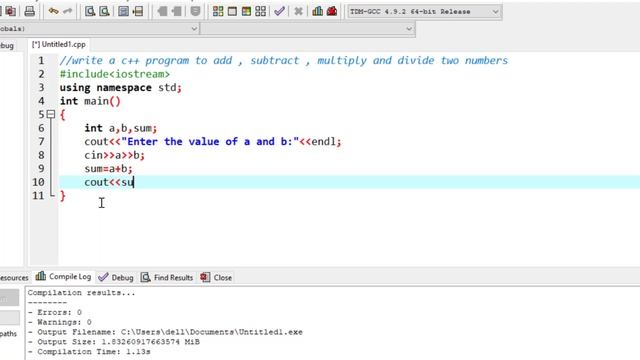Screen dimensions: 640x360
Task: Click the 'Compilation results...' heading line
Action: coord(81,293)
